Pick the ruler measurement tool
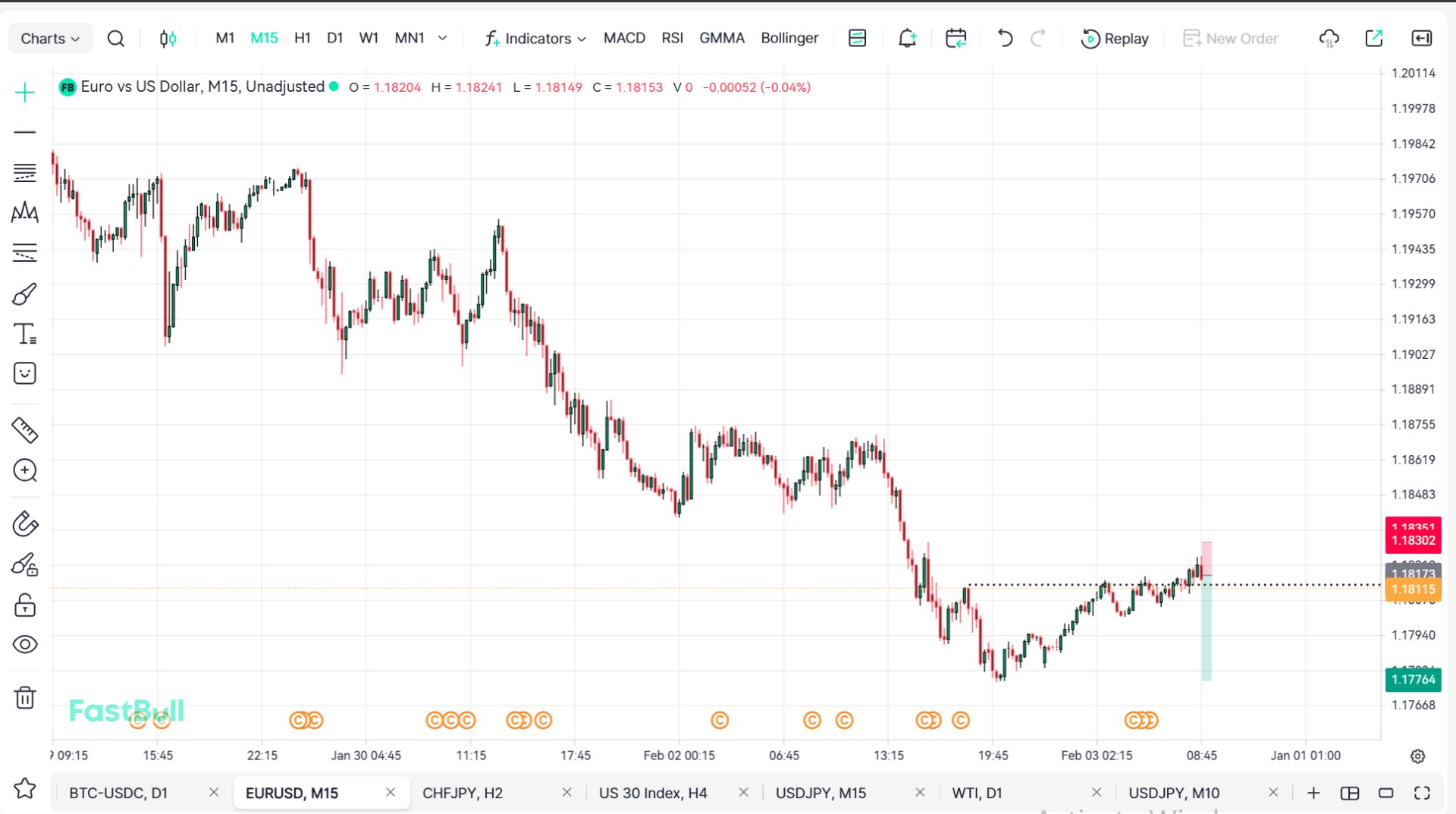The width and height of the screenshot is (1456, 814). click(24, 430)
